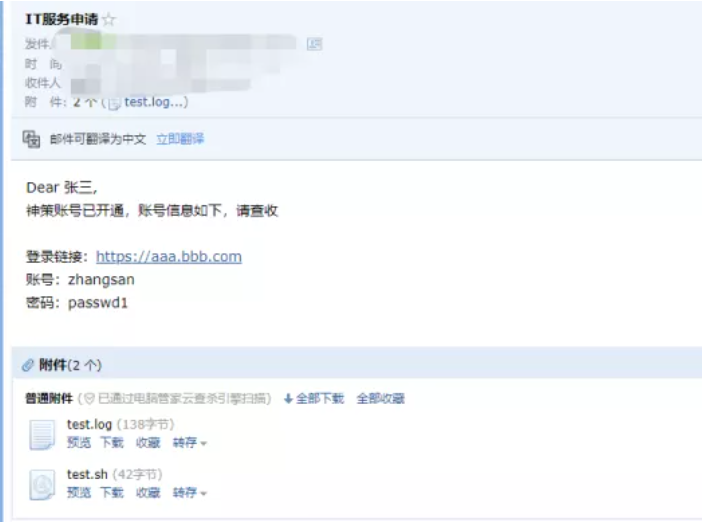Add test.log to favorites with 收藏

[148, 443]
